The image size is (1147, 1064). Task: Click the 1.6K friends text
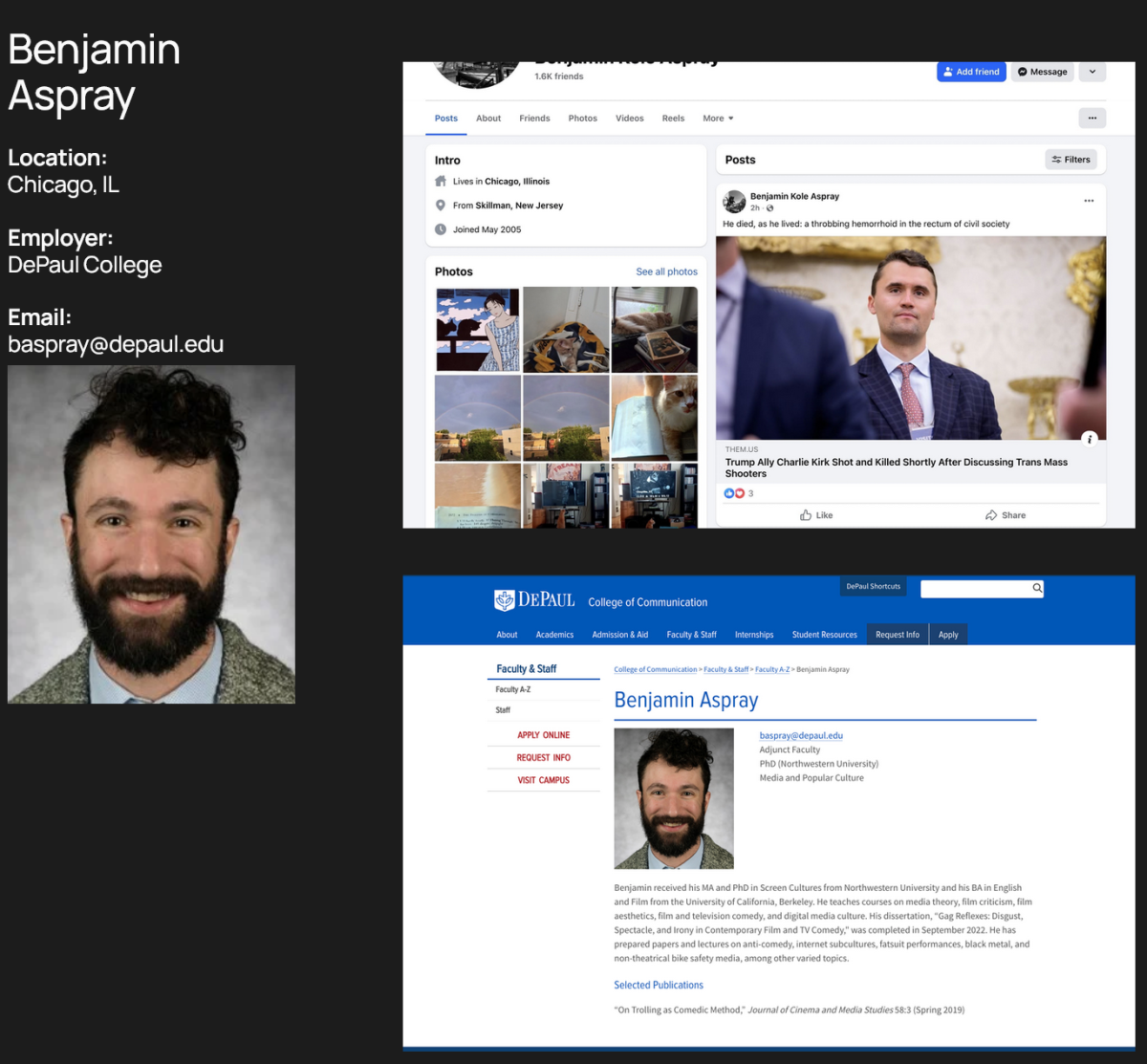pyautogui.click(x=559, y=76)
